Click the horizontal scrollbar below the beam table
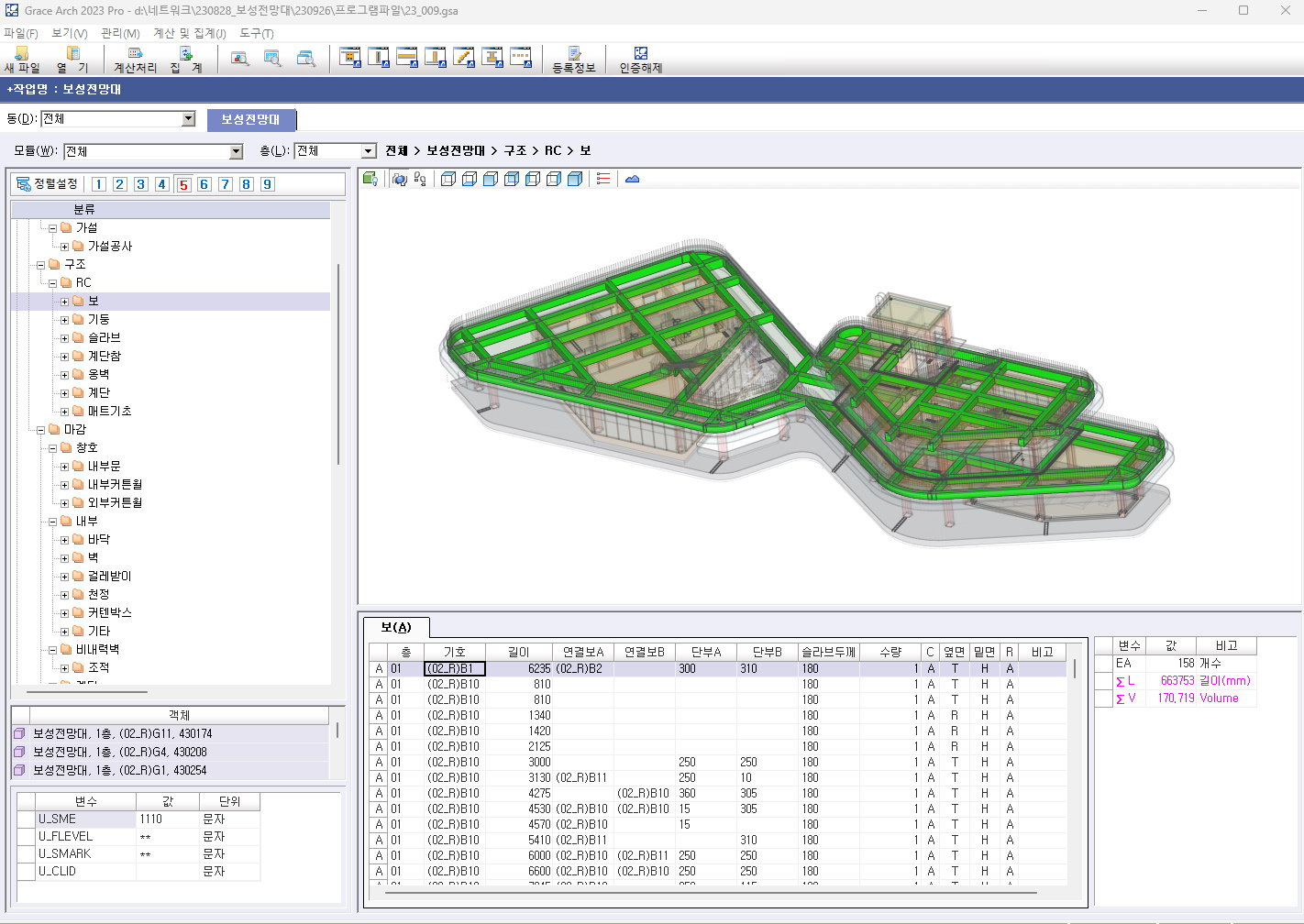Image resolution: width=1304 pixels, height=924 pixels. tap(711, 893)
